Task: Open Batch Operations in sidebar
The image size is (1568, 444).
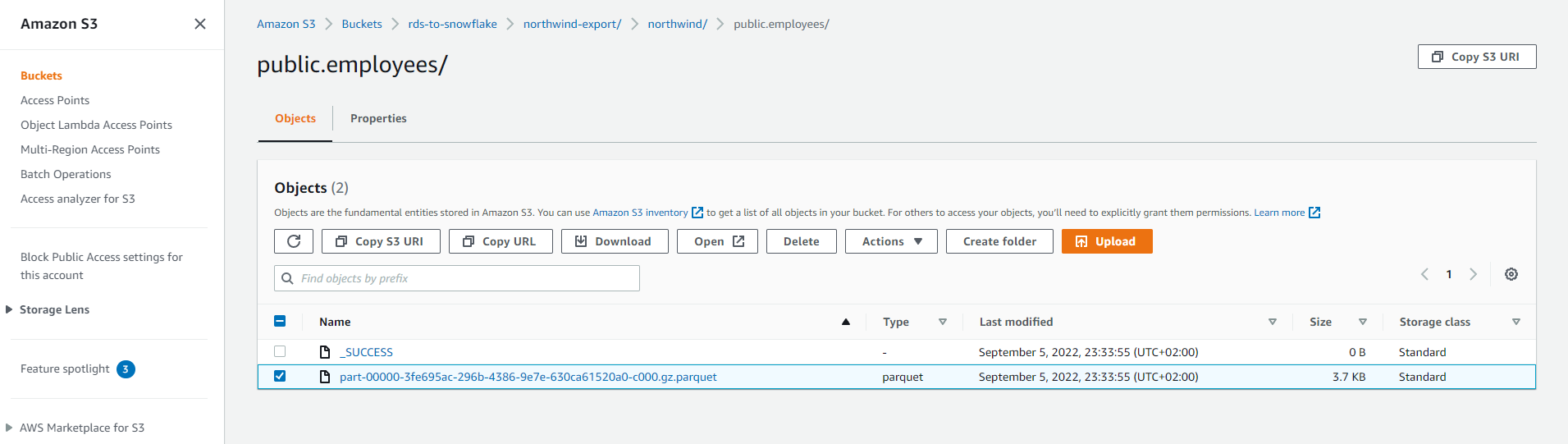Action: (x=66, y=174)
